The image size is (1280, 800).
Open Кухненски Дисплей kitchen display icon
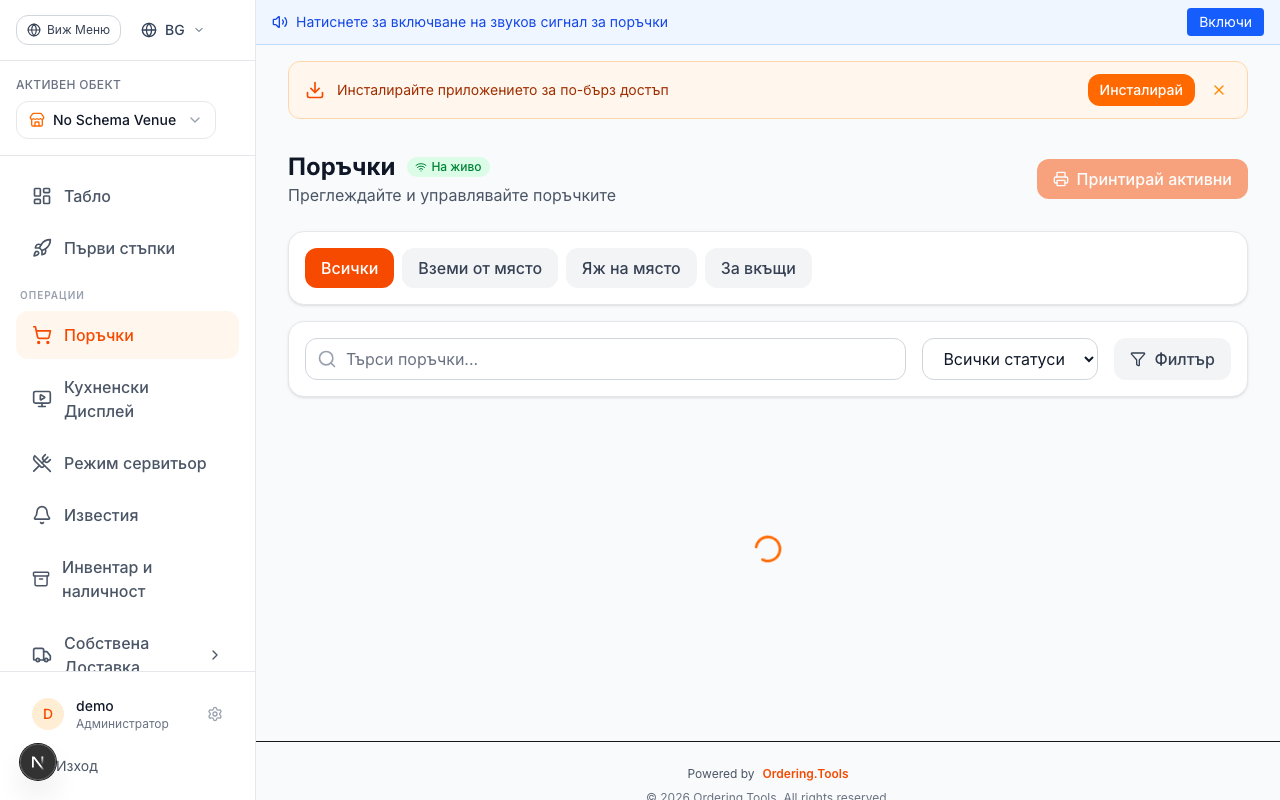(x=41, y=398)
